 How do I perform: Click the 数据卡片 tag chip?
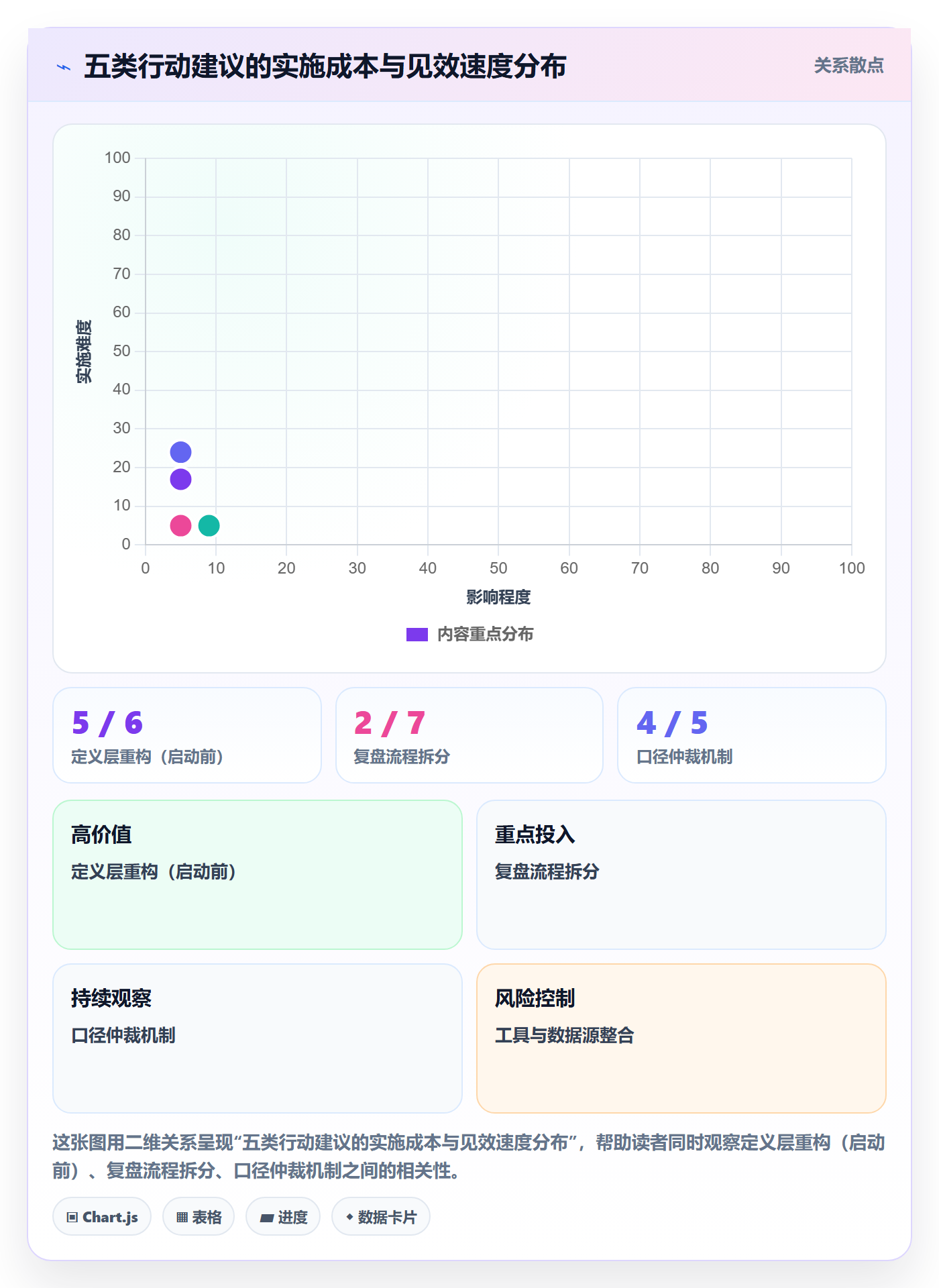(x=381, y=1216)
